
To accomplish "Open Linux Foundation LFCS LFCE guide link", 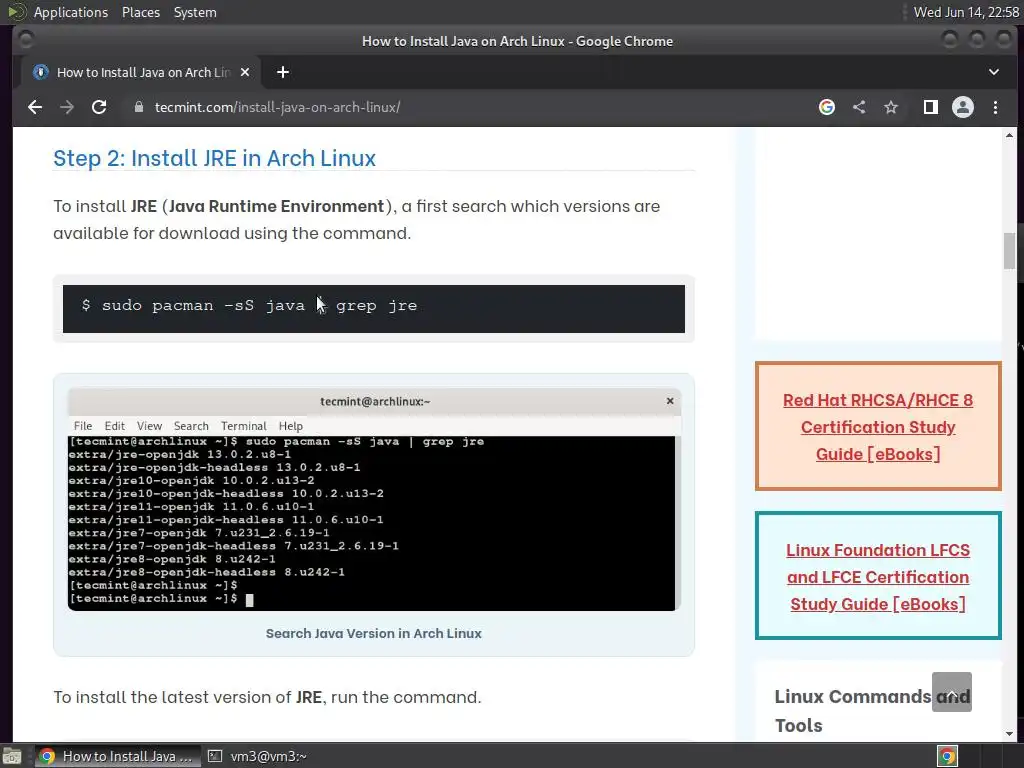I will tap(878, 577).
